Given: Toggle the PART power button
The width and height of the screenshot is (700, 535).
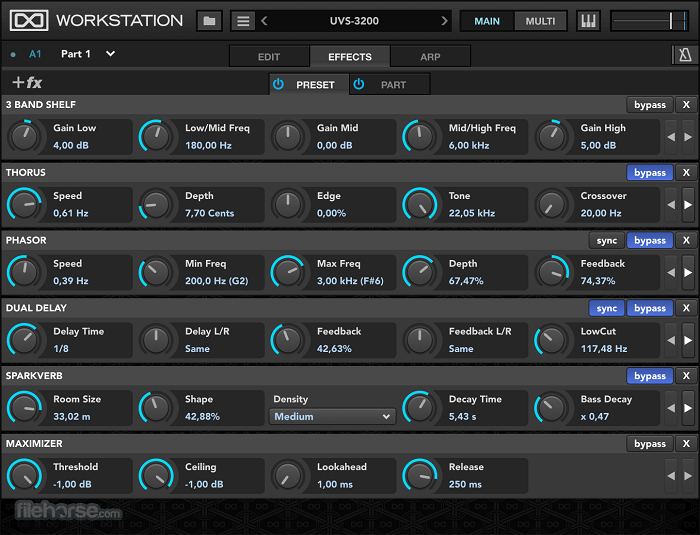Looking at the screenshot, I should tap(359, 85).
